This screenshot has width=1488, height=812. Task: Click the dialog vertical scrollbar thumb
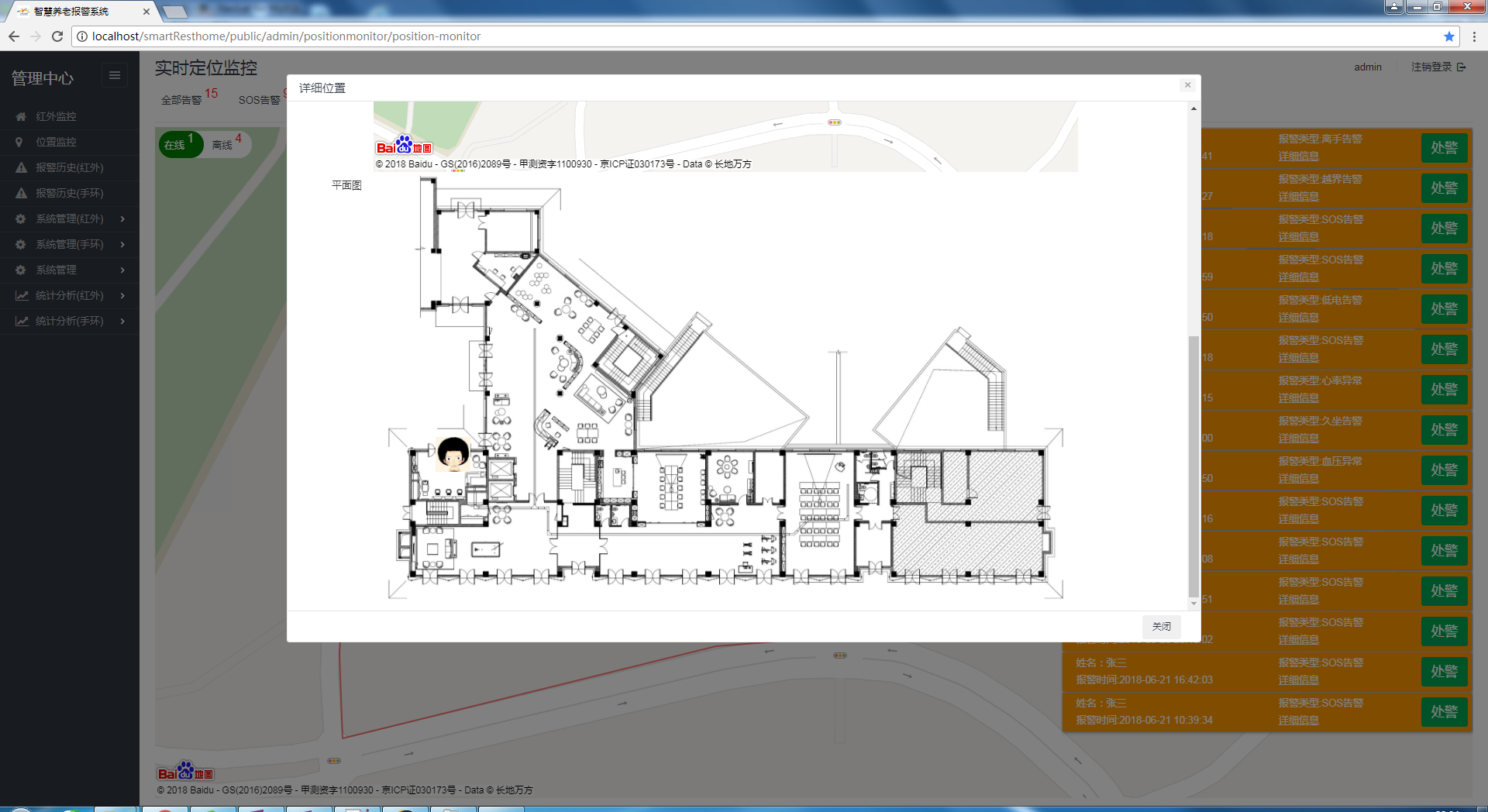[1193, 466]
